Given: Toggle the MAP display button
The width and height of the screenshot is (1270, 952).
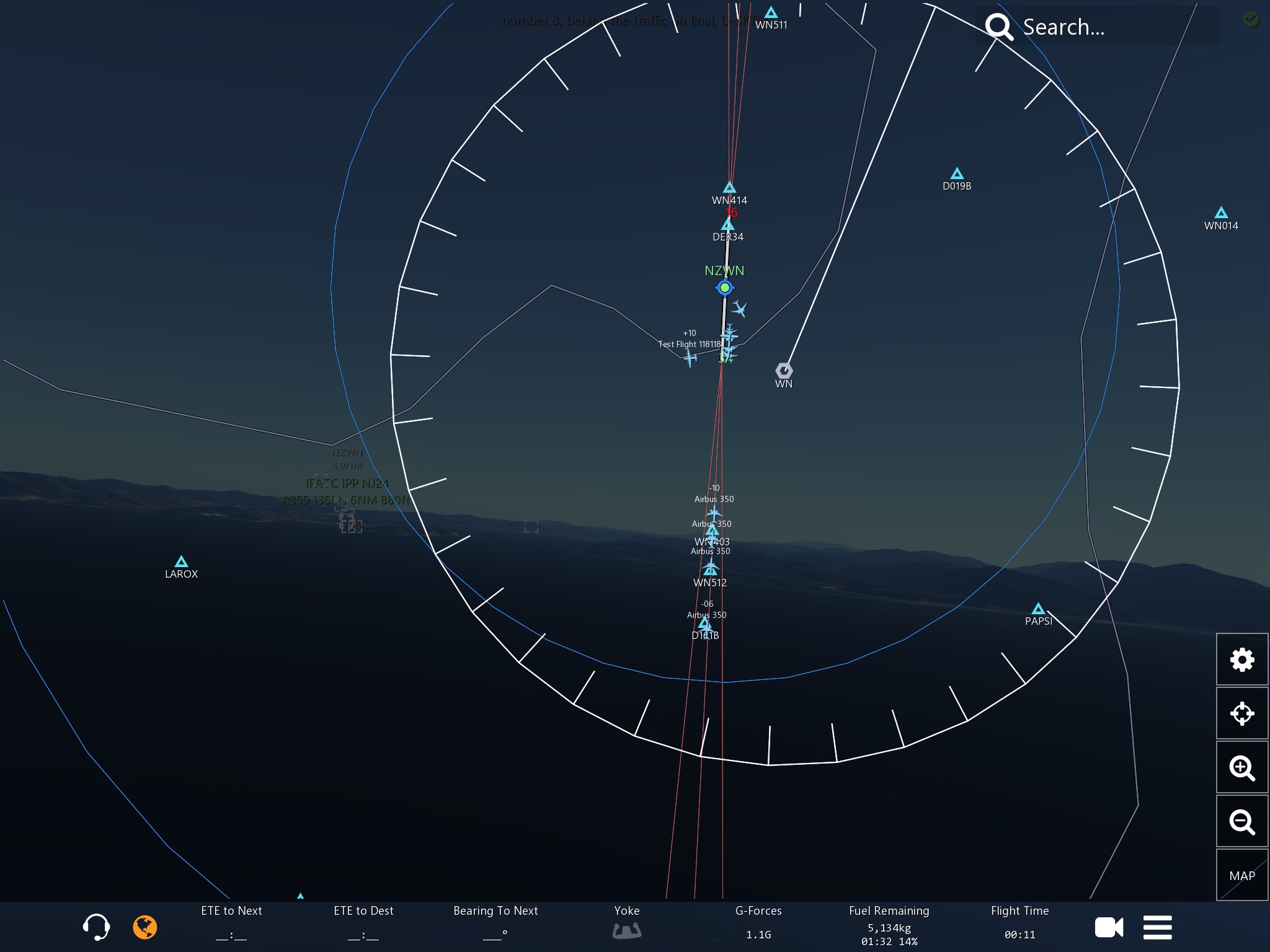Looking at the screenshot, I should [1241, 875].
